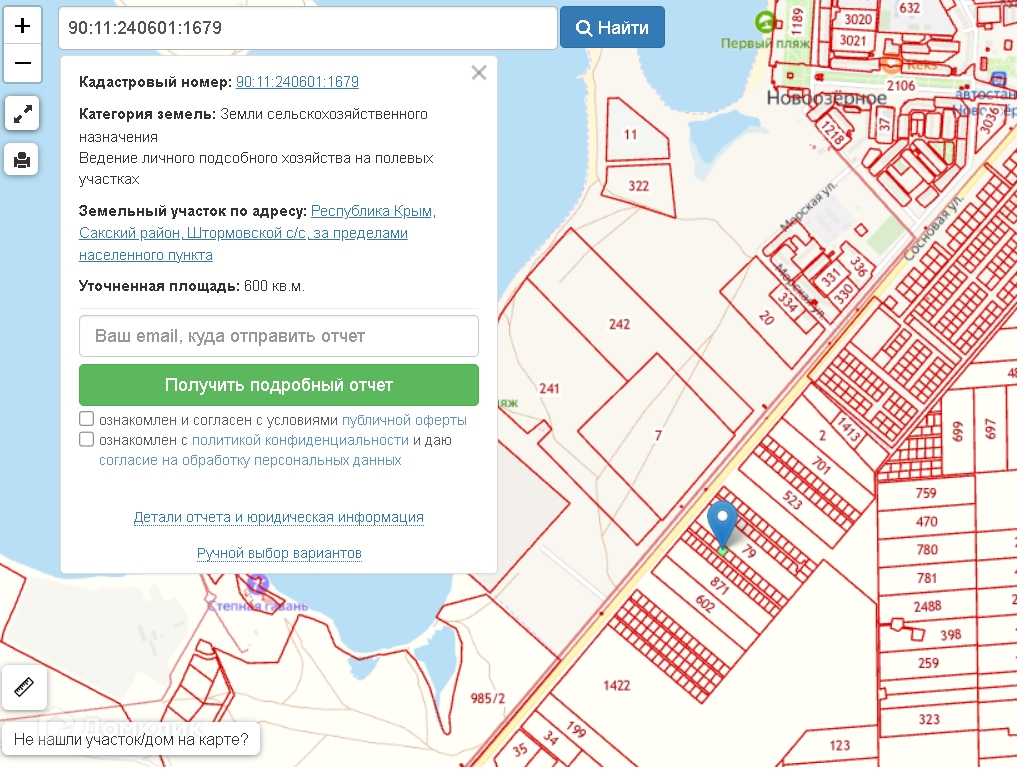This screenshot has width=1017, height=771.
Task: Select parcel 199 on the map
Action: tap(575, 729)
